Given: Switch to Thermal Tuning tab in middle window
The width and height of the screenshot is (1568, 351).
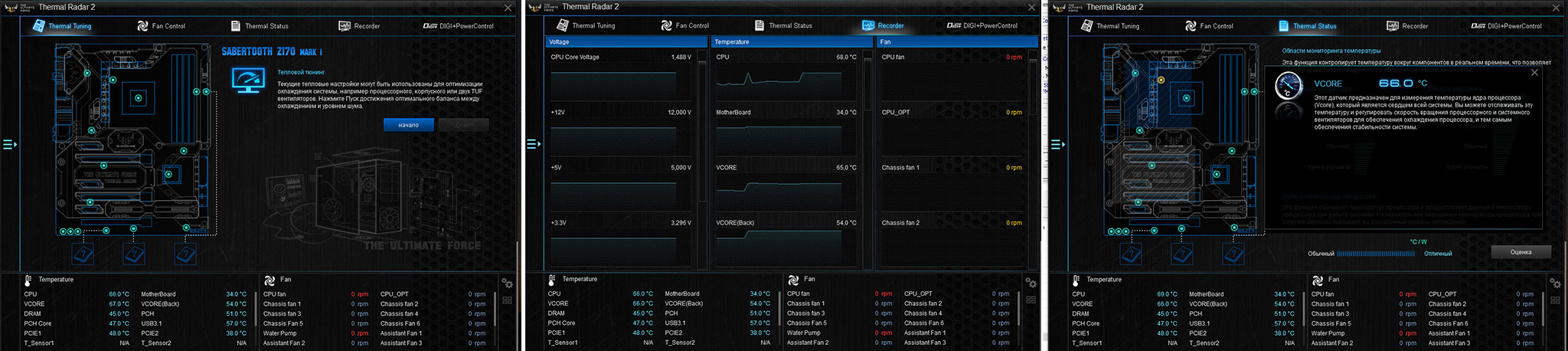Looking at the screenshot, I should pyautogui.click(x=586, y=25).
